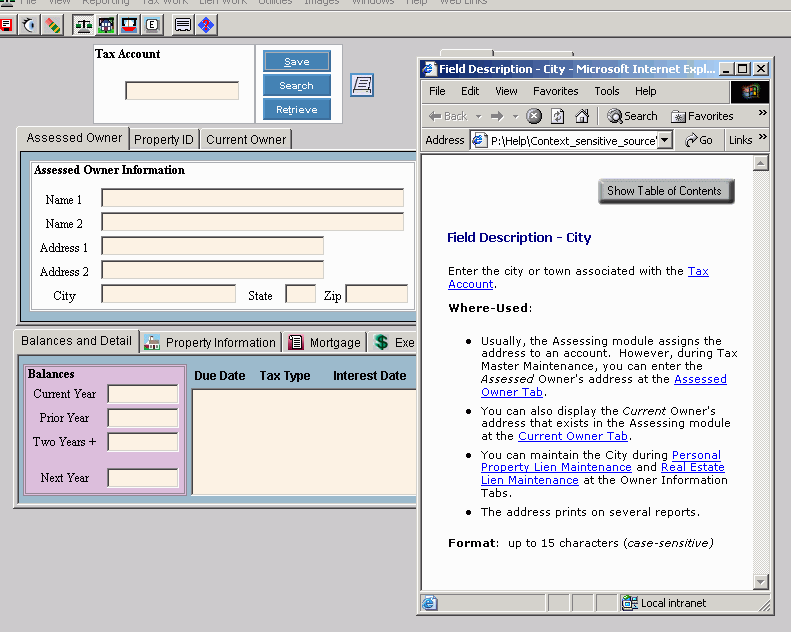Click the E toolbar icon
The image size is (791, 632).
pos(152,25)
